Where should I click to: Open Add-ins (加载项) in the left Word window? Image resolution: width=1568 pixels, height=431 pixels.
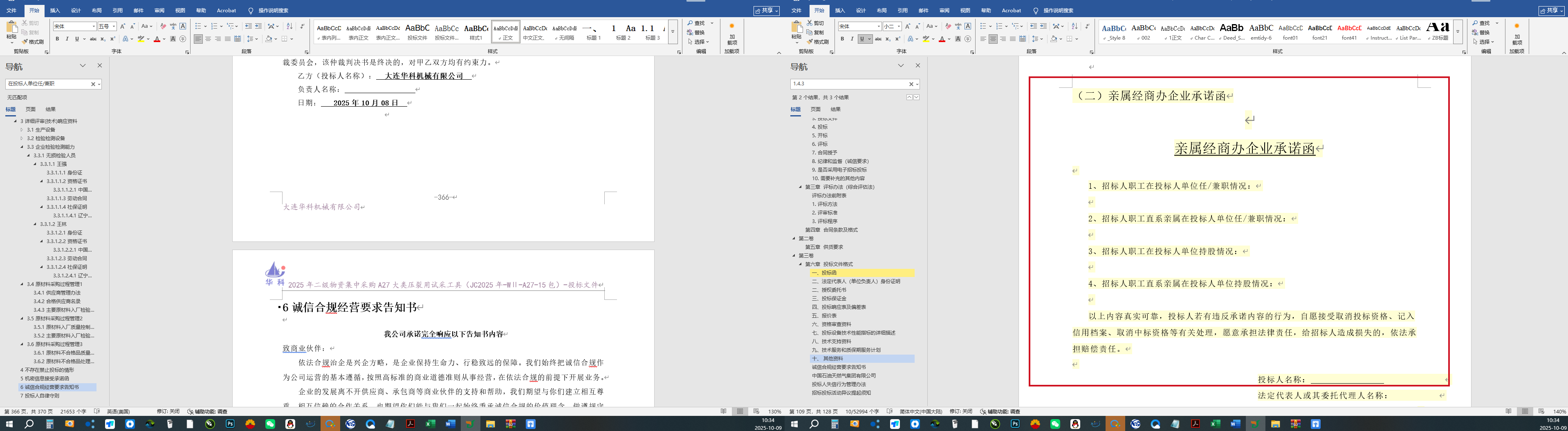(x=731, y=34)
